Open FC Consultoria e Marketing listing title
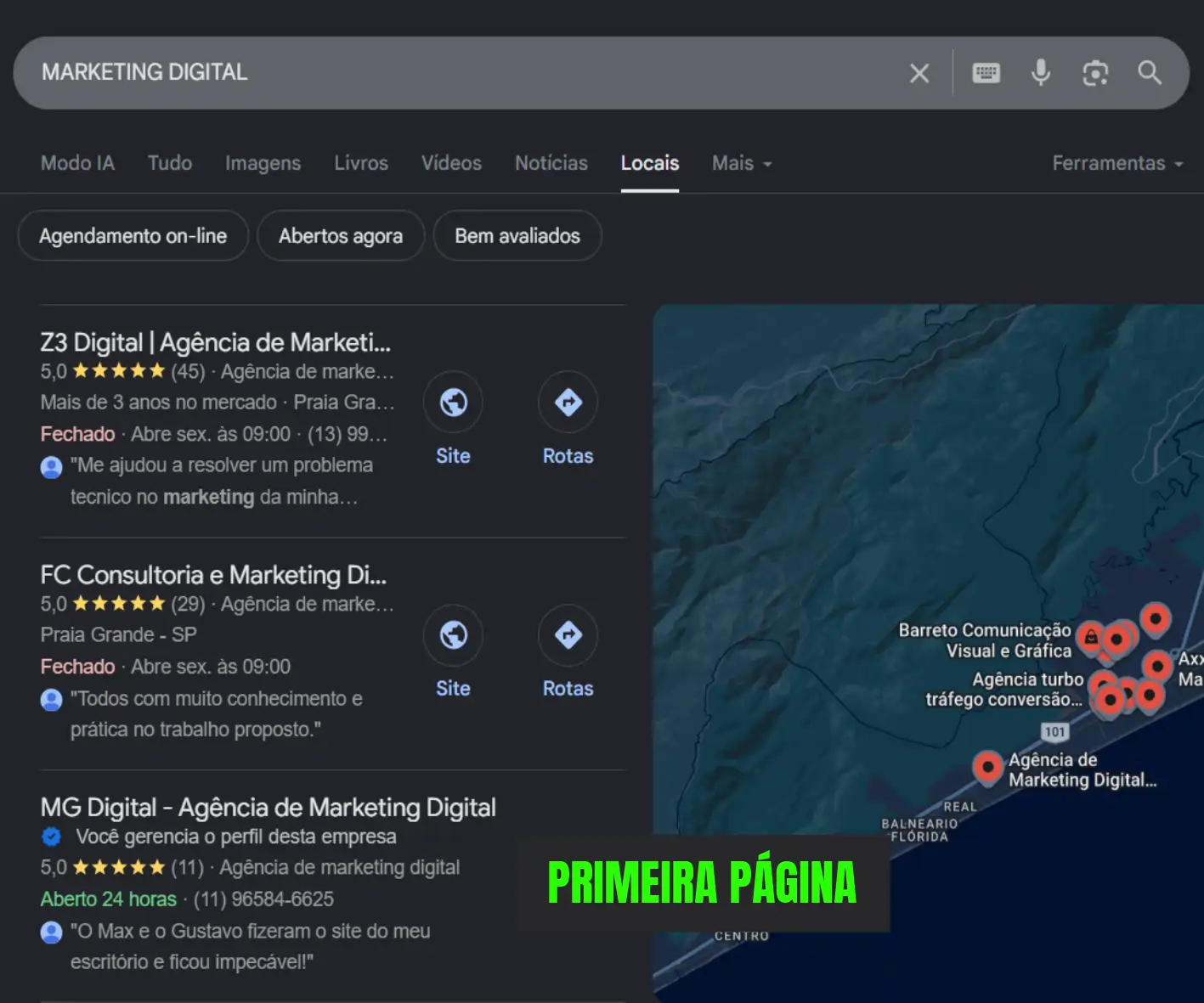Viewport: 1204px width, 1003px height. click(214, 575)
